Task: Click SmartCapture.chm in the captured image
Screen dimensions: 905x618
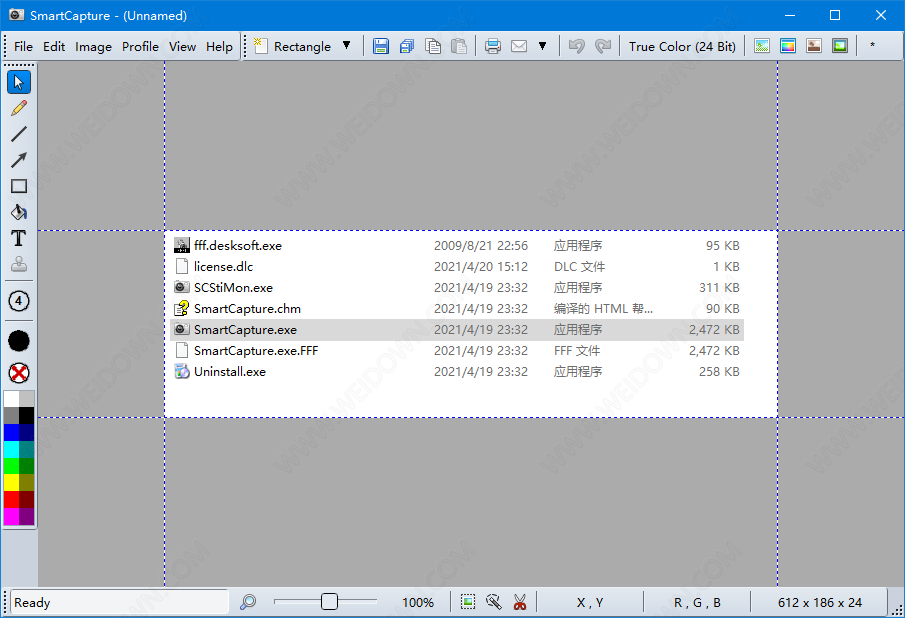Action: 247,309
